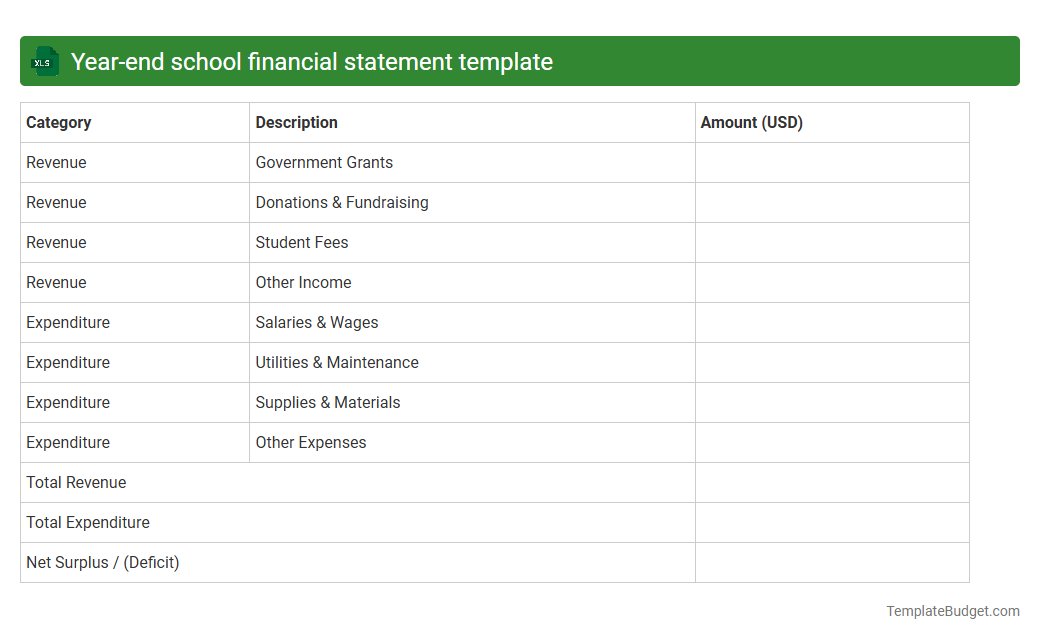Image resolution: width=1040 pixels, height=640 pixels.
Task: Select the Government Grants description cell
Action: [x=323, y=162]
